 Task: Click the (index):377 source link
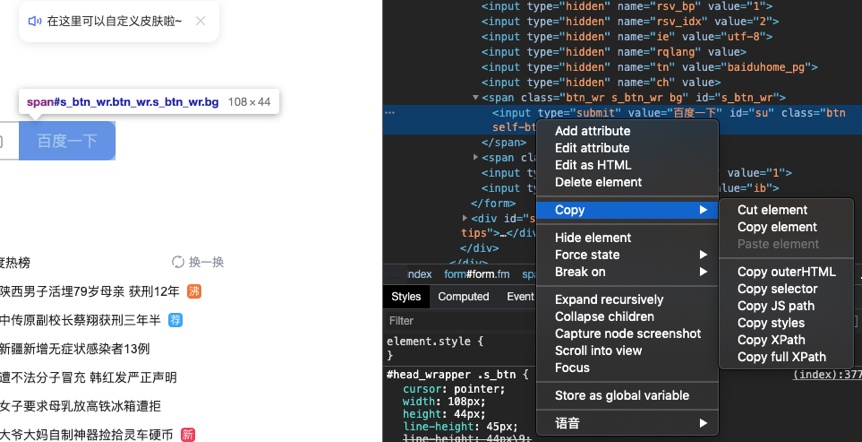pyautogui.click(x=827, y=375)
